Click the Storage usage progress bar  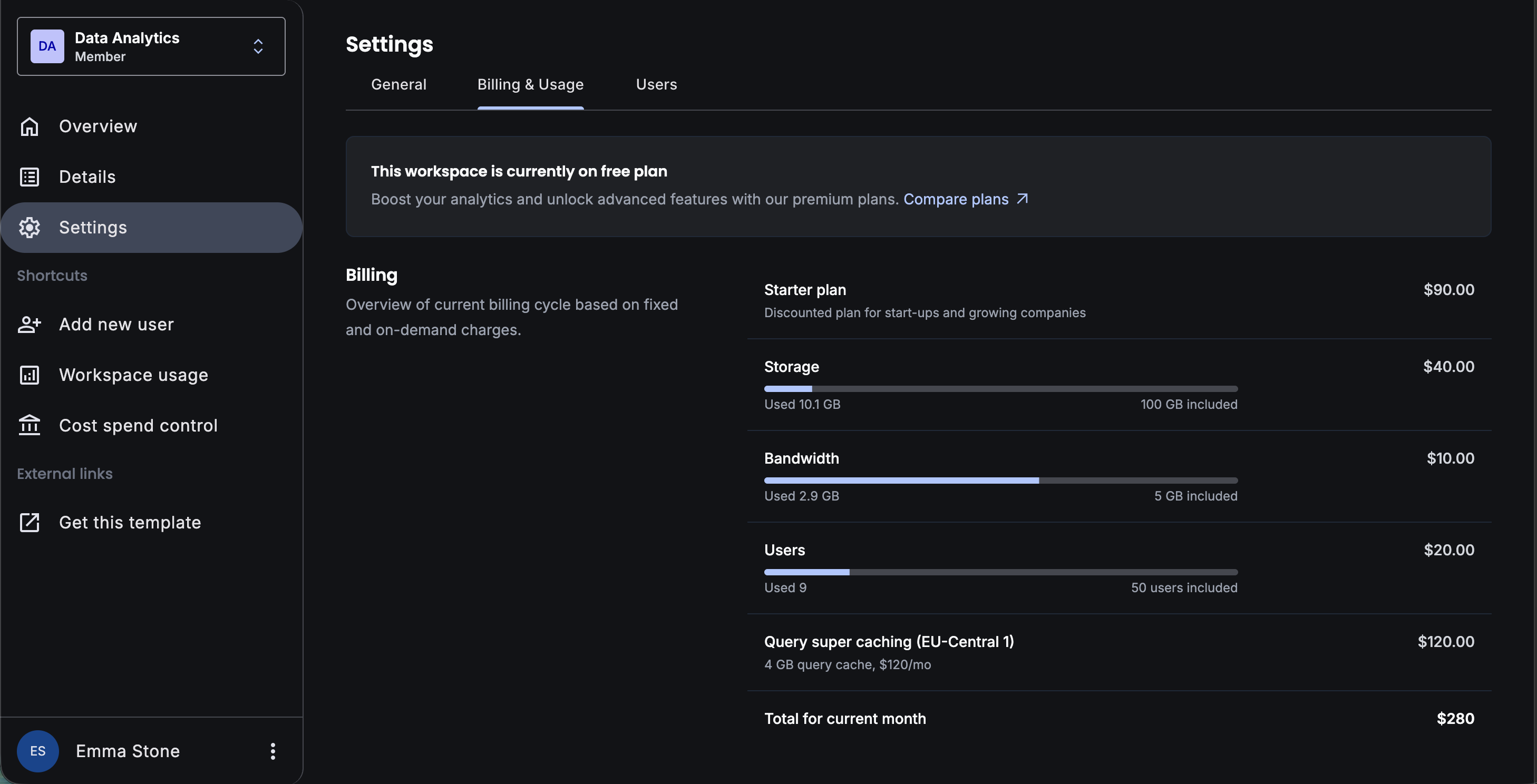pos(1000,389)
